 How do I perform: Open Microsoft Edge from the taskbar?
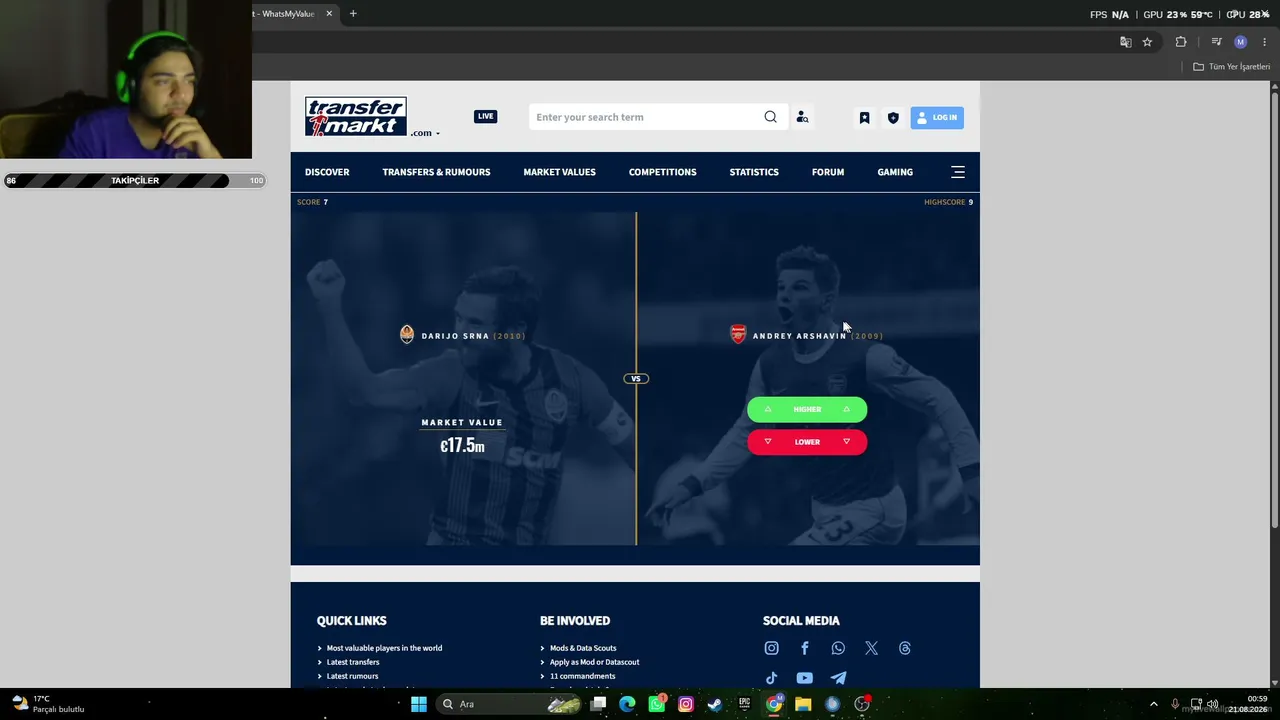click(627, 704)
